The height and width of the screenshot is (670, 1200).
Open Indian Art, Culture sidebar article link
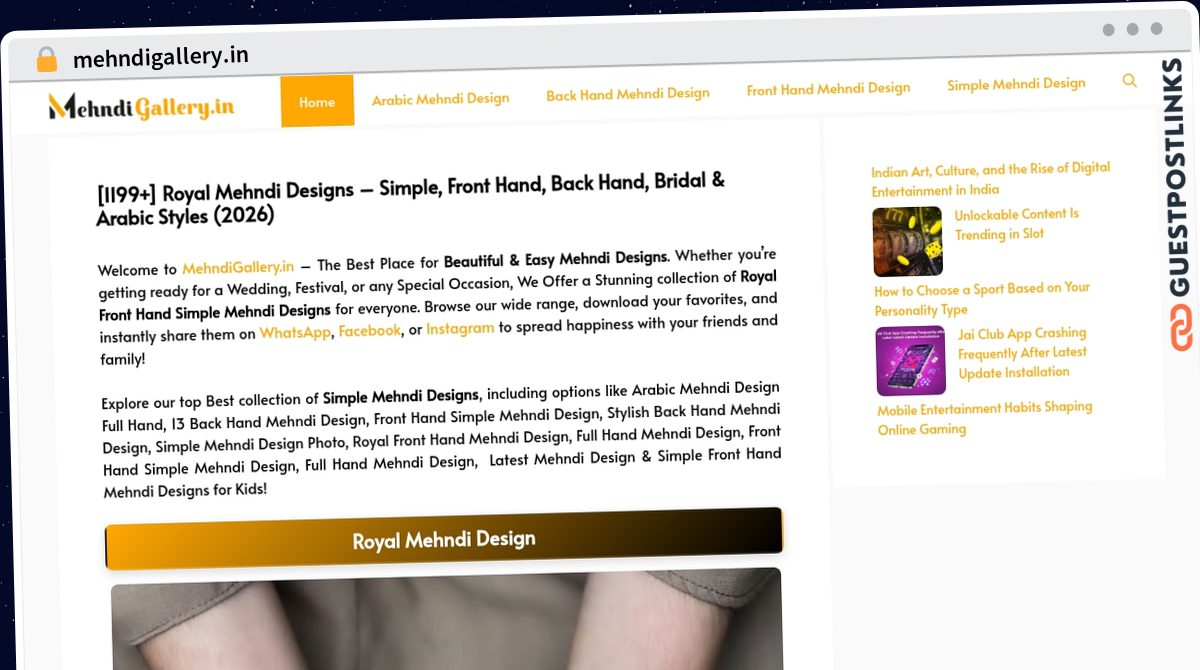coord(991,179)
